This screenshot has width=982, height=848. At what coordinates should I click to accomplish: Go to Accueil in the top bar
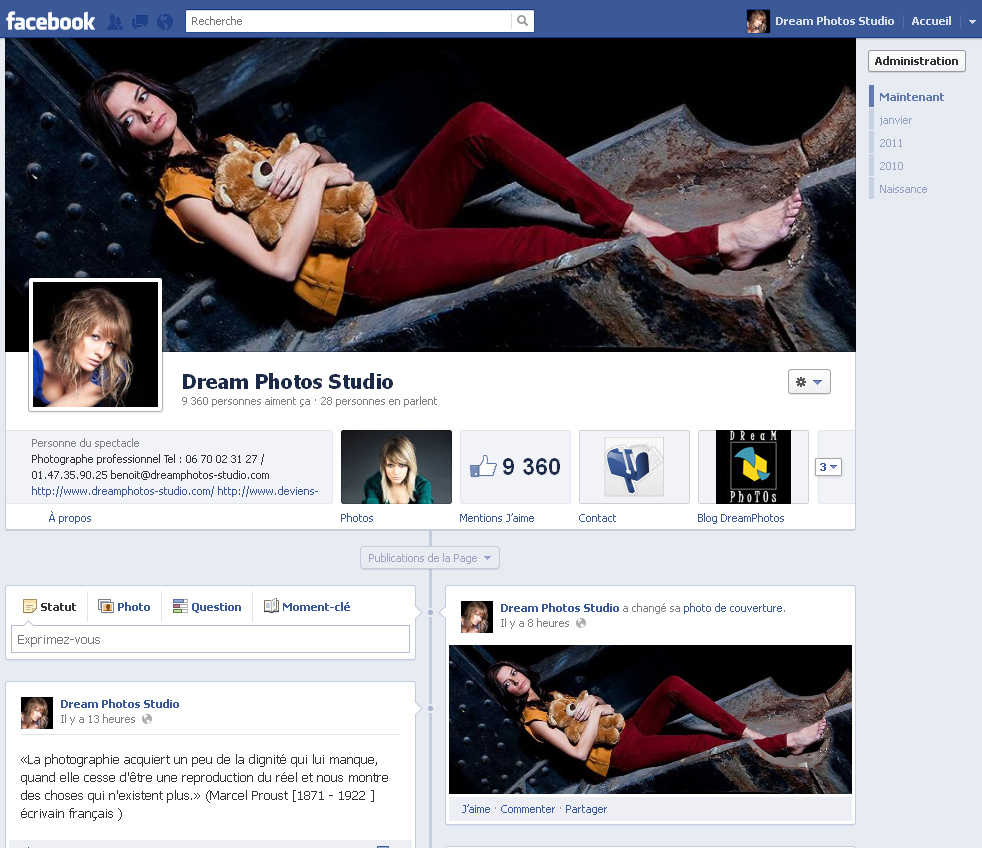[931, 21]
